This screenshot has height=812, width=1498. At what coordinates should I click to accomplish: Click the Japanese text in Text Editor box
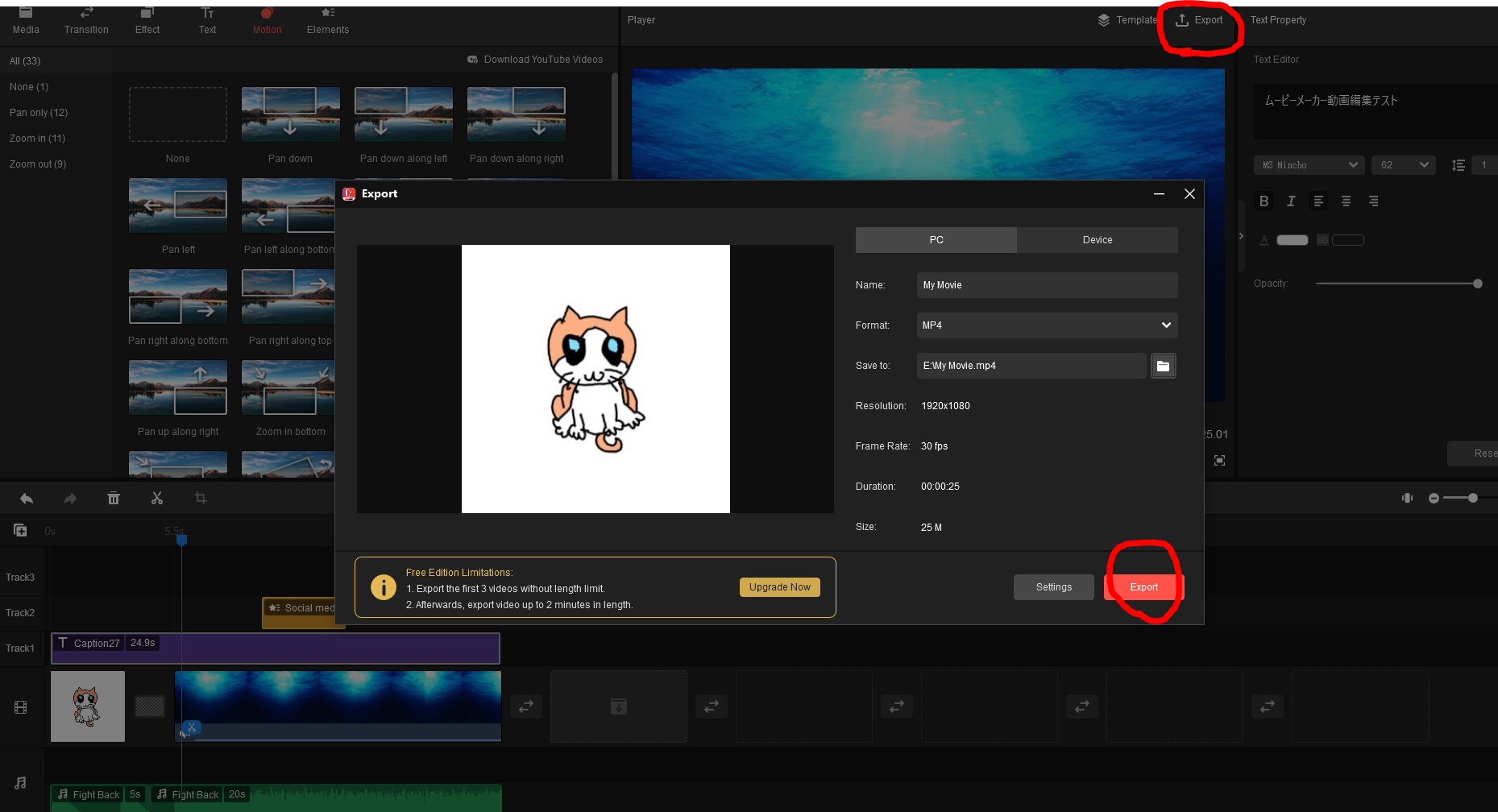[x=1331, y=101]
